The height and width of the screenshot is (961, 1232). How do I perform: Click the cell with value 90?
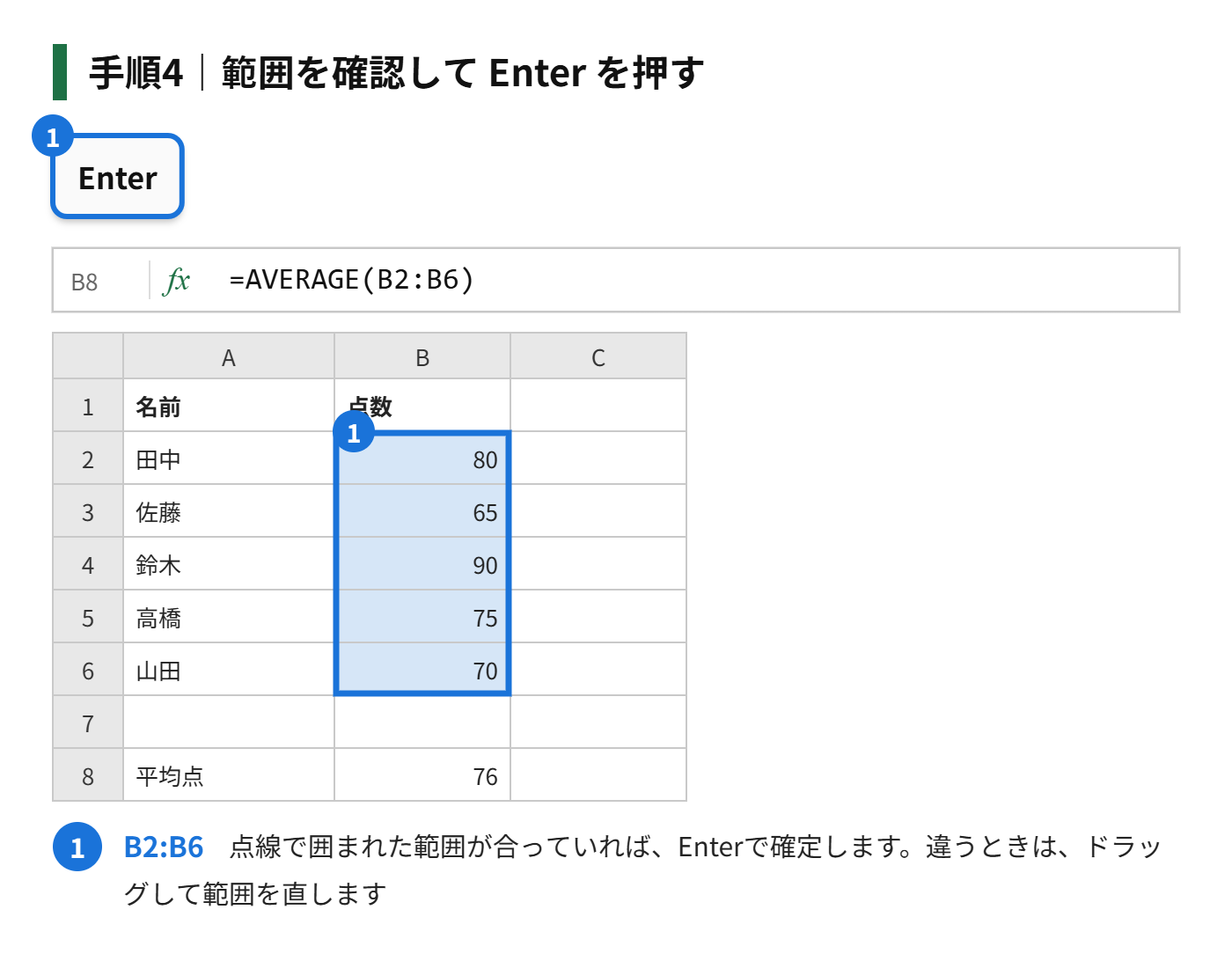point(422,564)
